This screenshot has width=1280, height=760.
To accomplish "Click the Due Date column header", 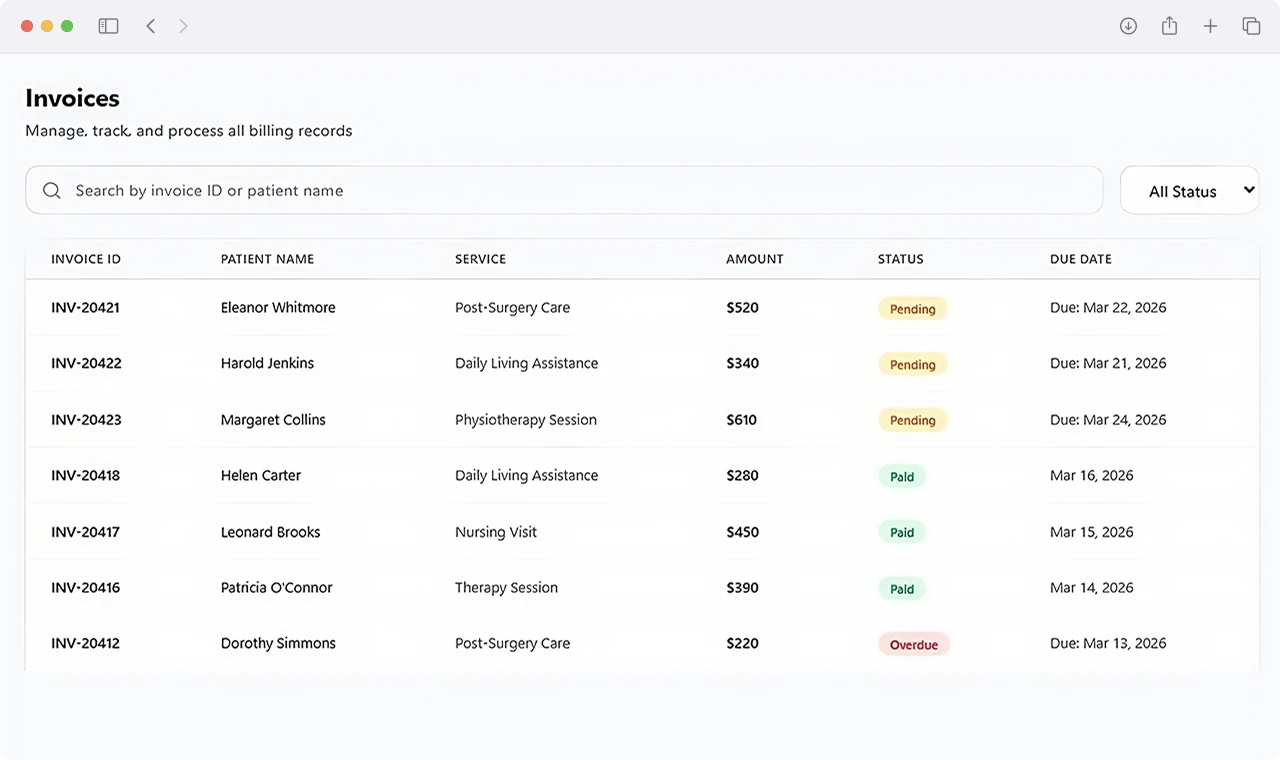I will click(1081, 259).
